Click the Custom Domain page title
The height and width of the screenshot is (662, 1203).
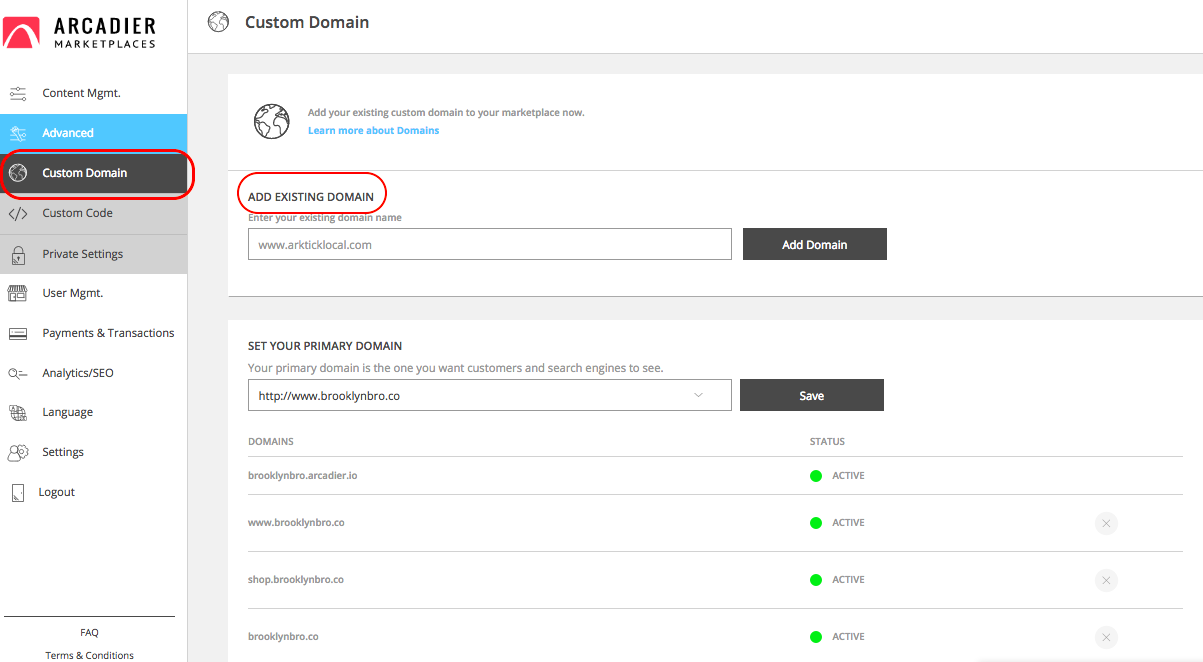[x=307, y=21]
